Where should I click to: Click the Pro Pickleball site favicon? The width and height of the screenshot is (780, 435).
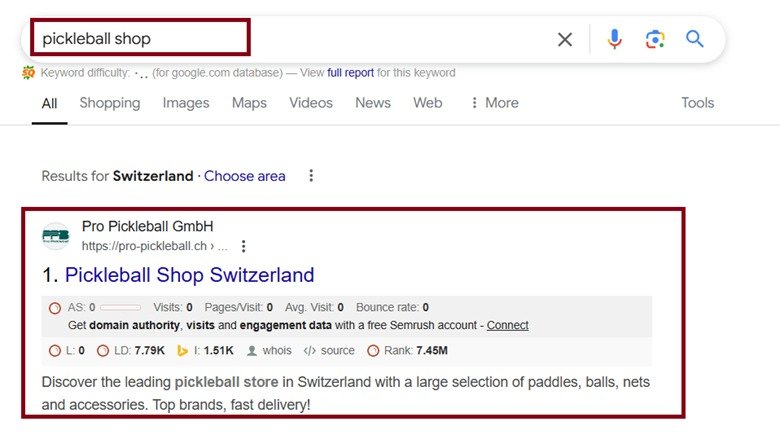click(56, 236)
